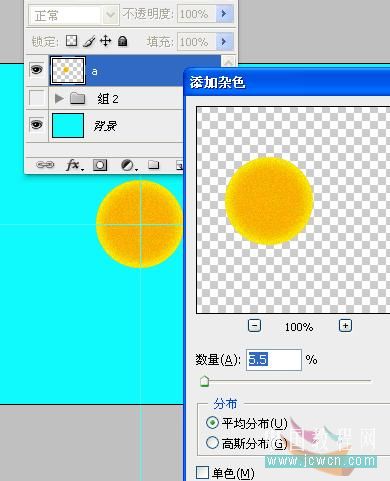Viewport: 390px width, 481px height.
Task: Click the 不透明度 100% value field
Action: (x=197, y=14)
